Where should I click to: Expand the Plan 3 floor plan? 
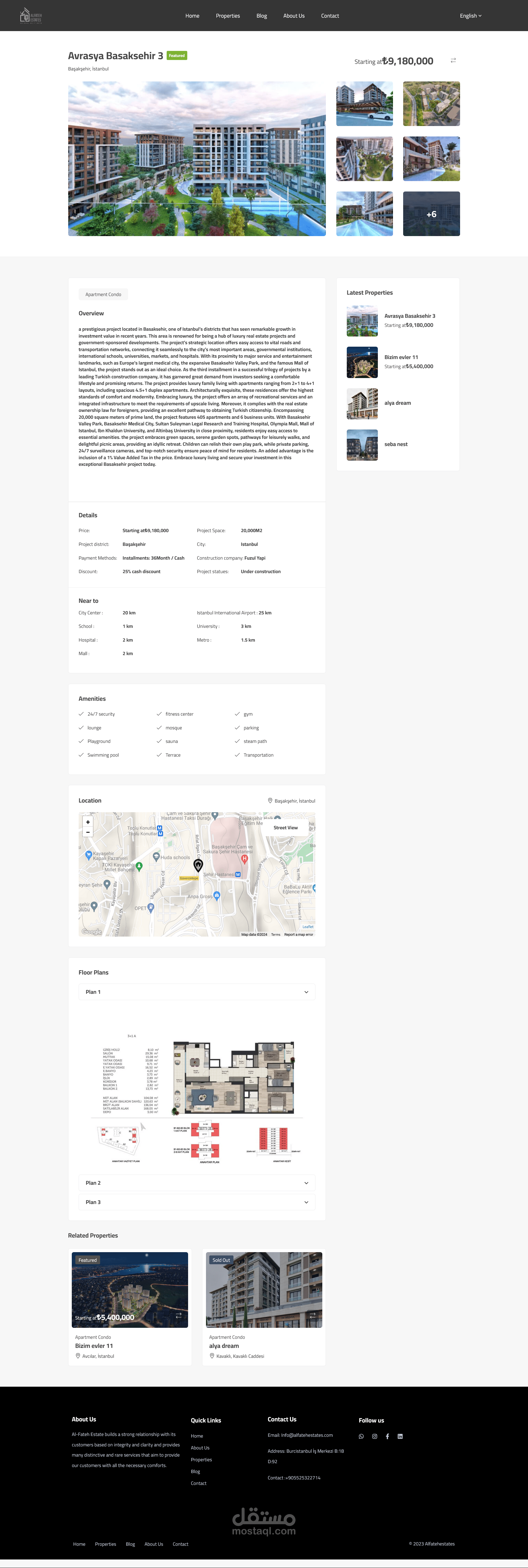196,1202
